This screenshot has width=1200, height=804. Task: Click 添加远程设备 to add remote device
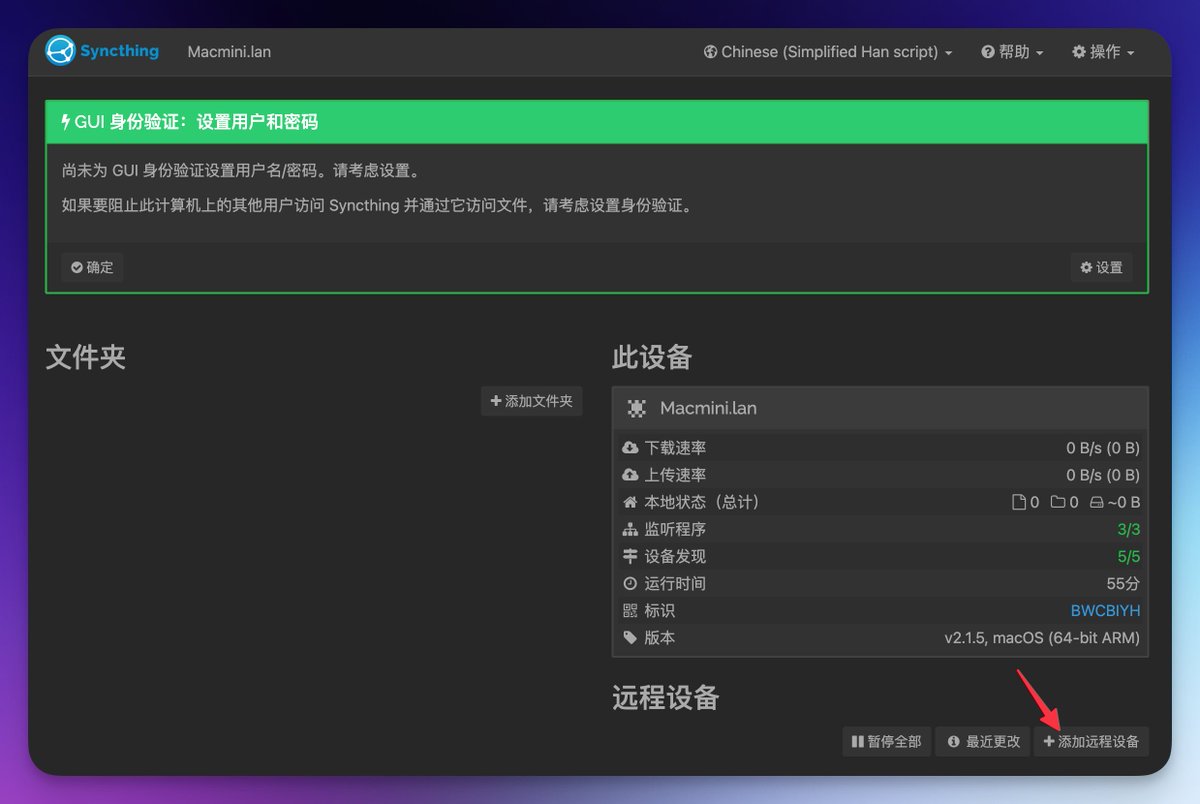pos(1091,741)
